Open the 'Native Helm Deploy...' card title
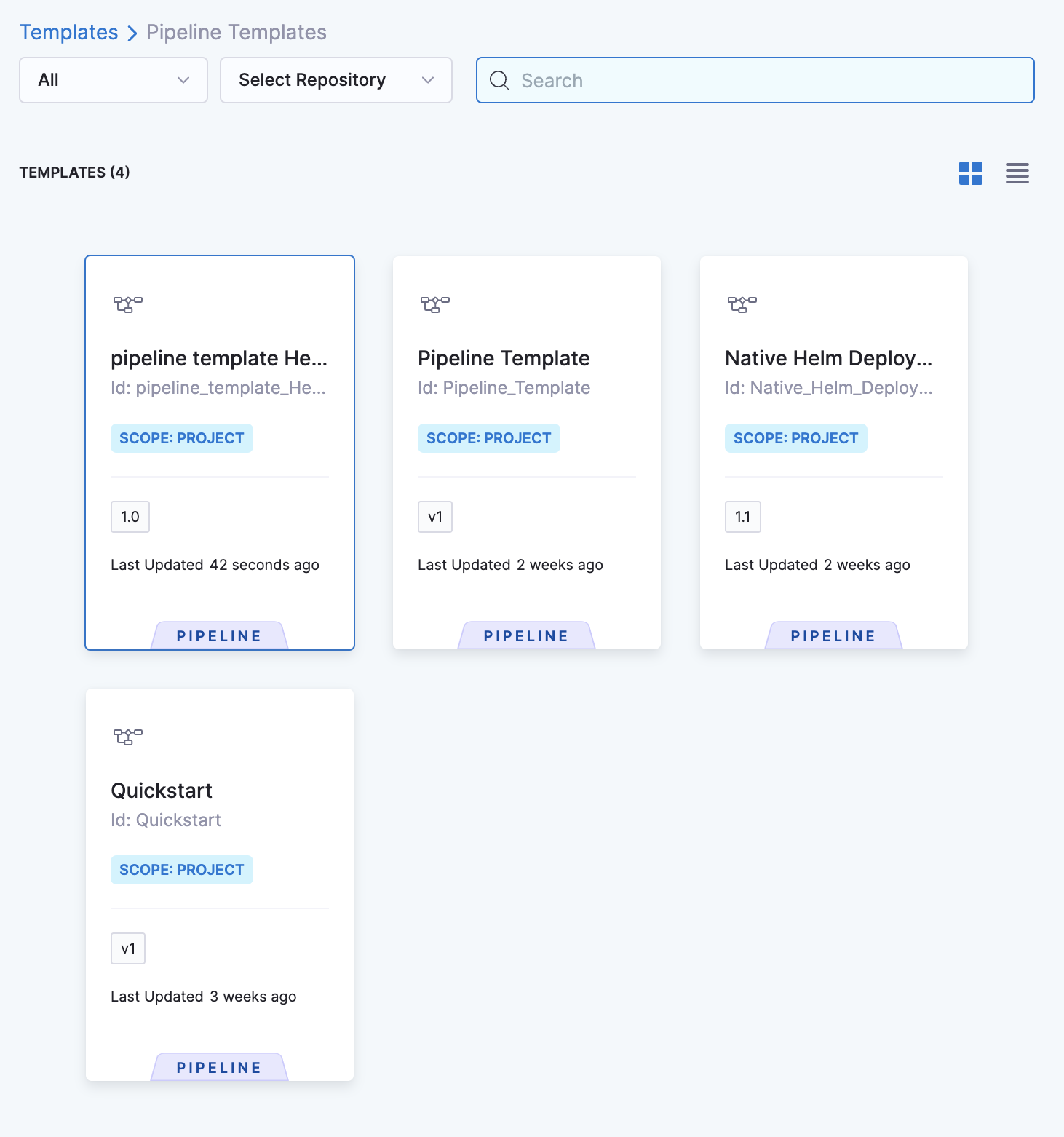The width and height of the screenshot is (1064, 1137). [x=829, y=358]
